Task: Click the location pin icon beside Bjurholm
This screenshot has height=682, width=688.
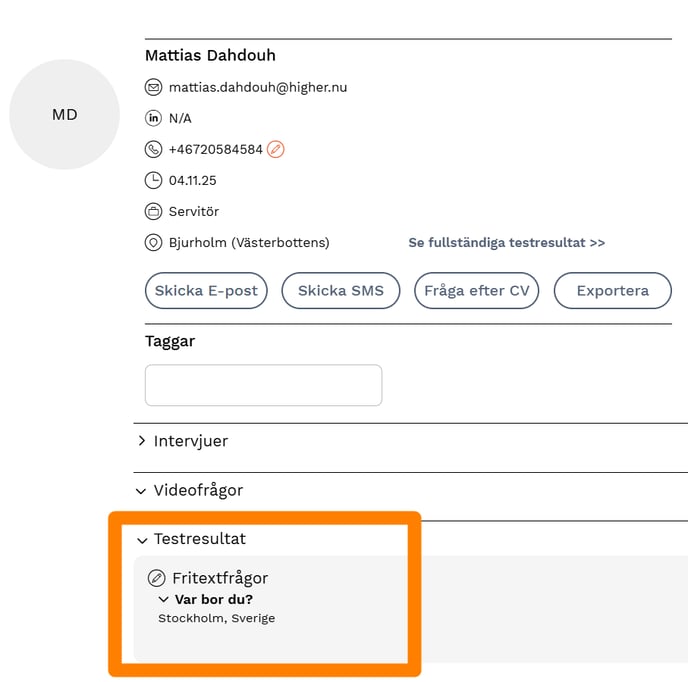Action: point(153,243)
